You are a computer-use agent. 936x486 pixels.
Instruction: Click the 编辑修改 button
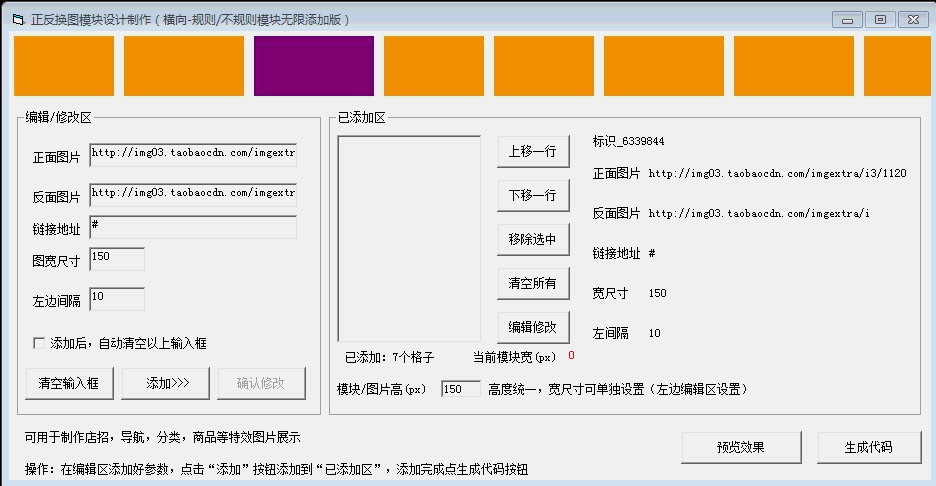point(533,327)
